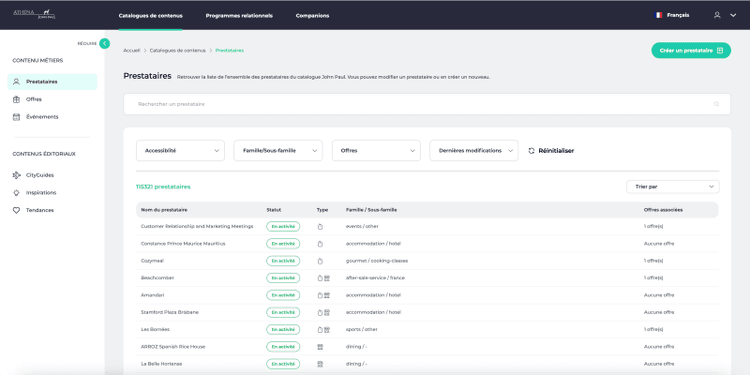Image resolution: width=750 pixels, height=375 pixels.
Task: Click the RÉDUIRE sidebar label
Action: click(x=87, y=44)
